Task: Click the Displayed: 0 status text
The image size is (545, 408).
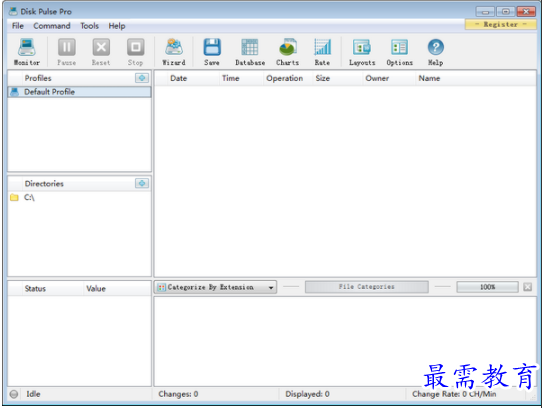Action: [307, 394]
